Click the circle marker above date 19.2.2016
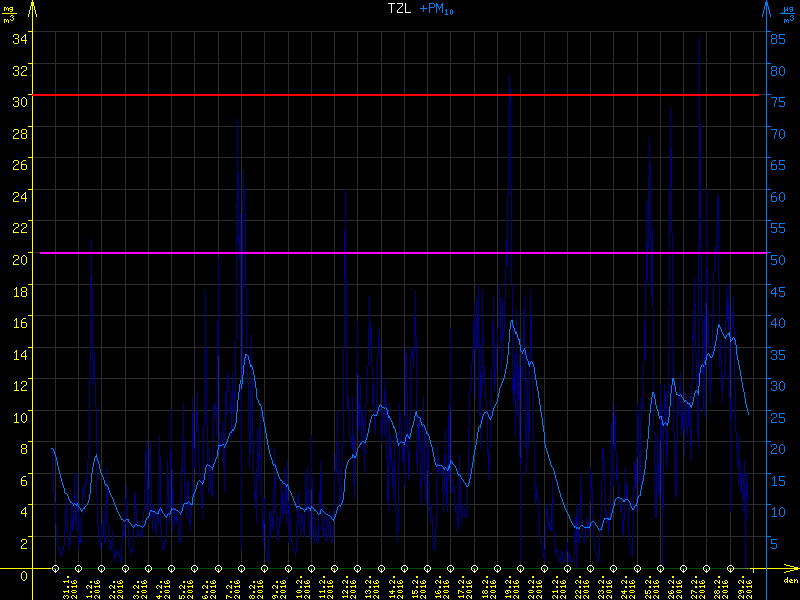This screenshot has height=600, width=800. 497,568
